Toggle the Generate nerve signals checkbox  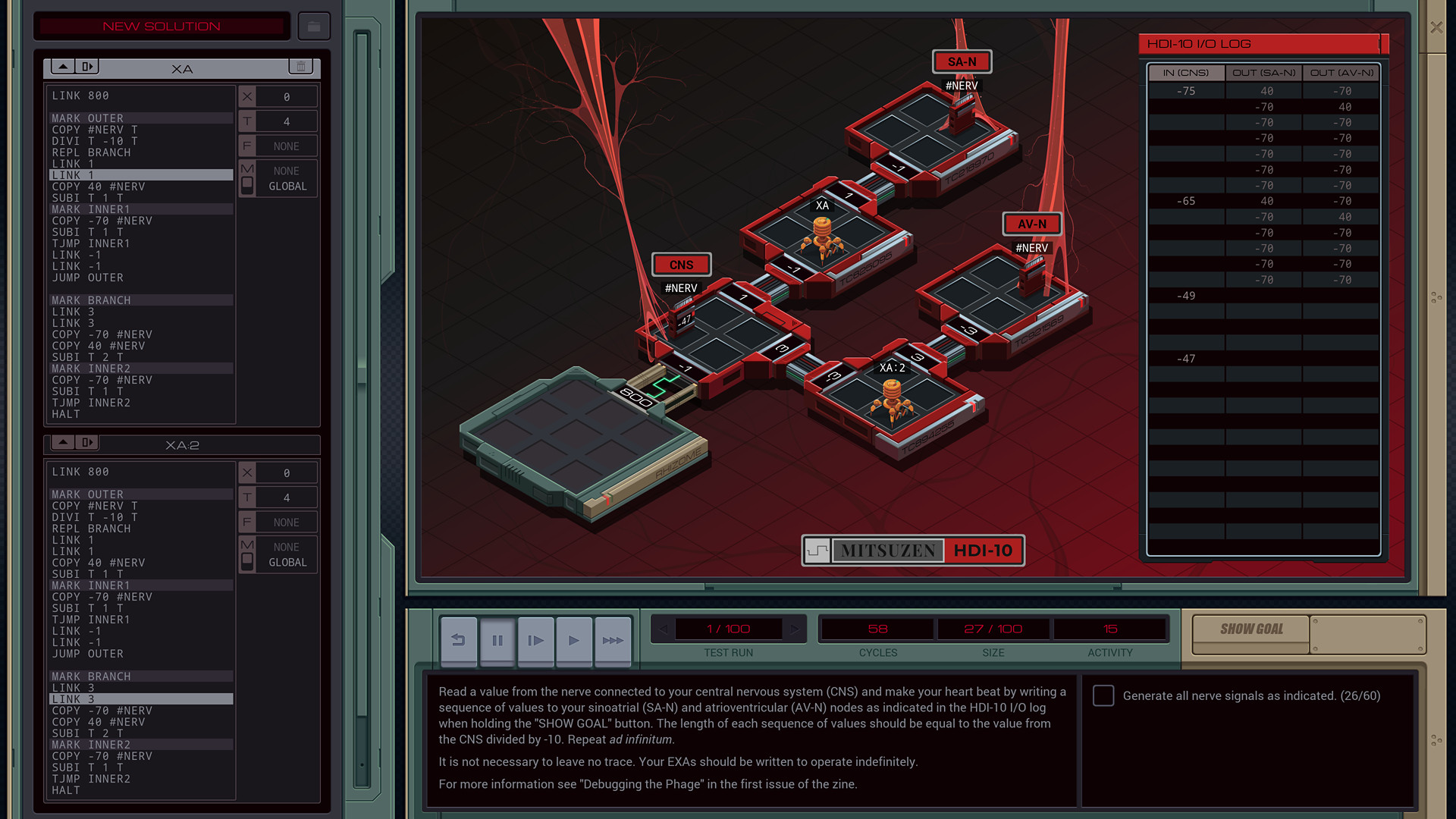1101,695
